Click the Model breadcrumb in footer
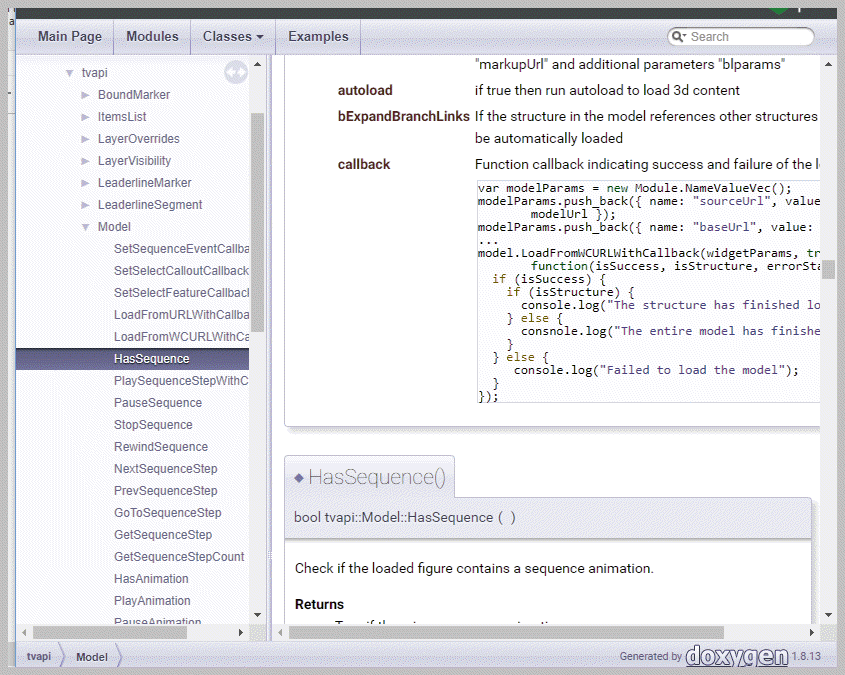Viewport: 845px width, 675px height. (92, 657)
